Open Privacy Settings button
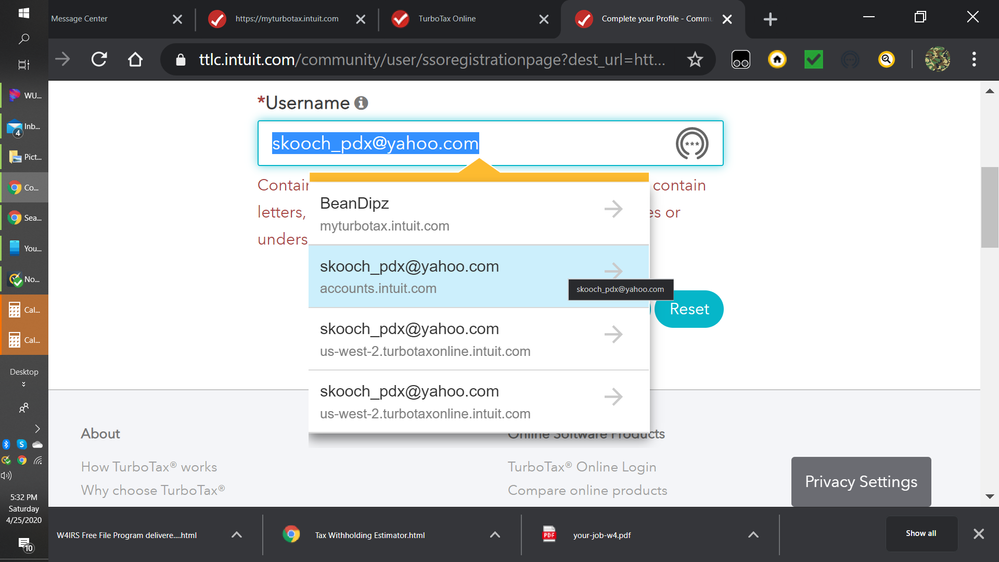This screenshot has height=562, width=999. (x=861, y=482)
